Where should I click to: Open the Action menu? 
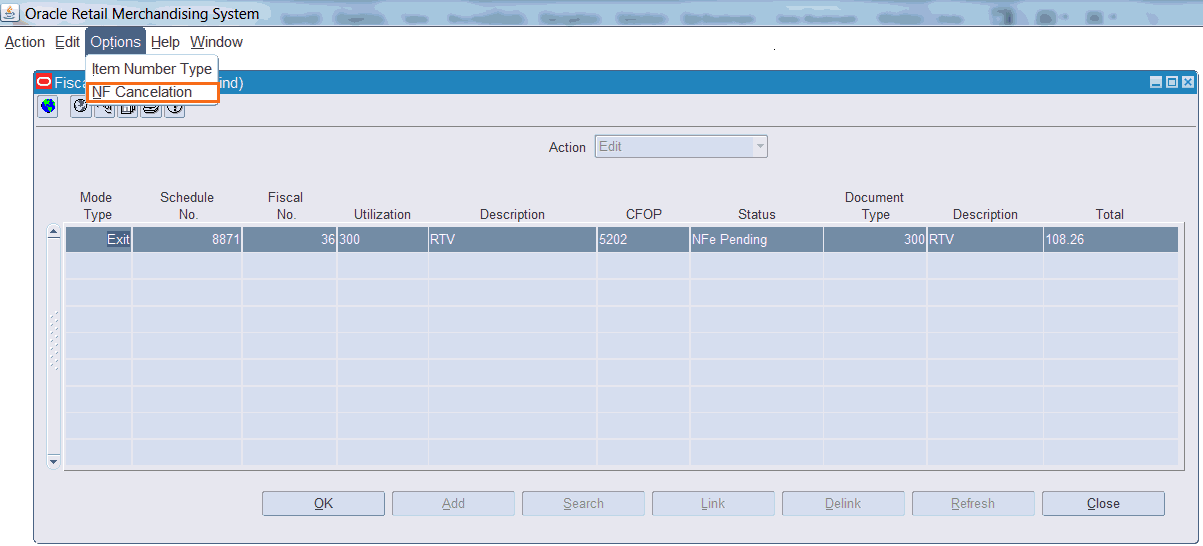point(25,42)
